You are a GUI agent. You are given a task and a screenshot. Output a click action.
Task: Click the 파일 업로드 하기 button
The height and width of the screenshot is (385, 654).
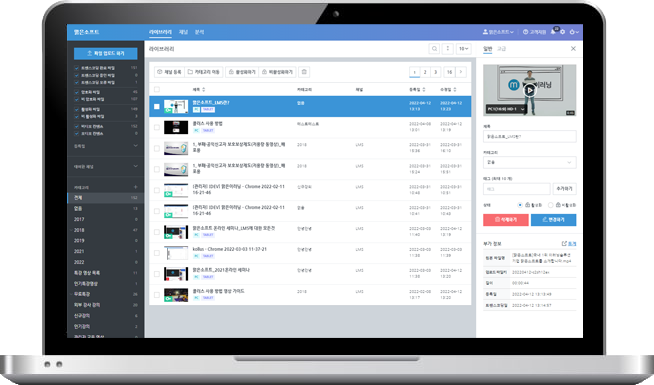(106, 53)
